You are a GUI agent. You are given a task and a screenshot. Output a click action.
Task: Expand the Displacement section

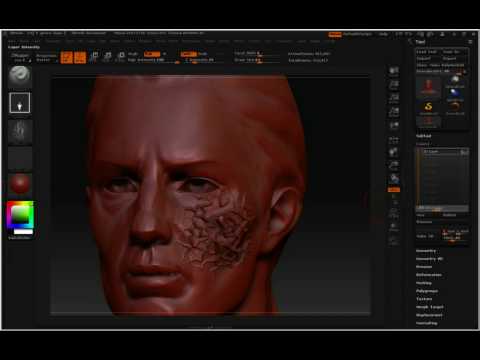coord(429,315)
